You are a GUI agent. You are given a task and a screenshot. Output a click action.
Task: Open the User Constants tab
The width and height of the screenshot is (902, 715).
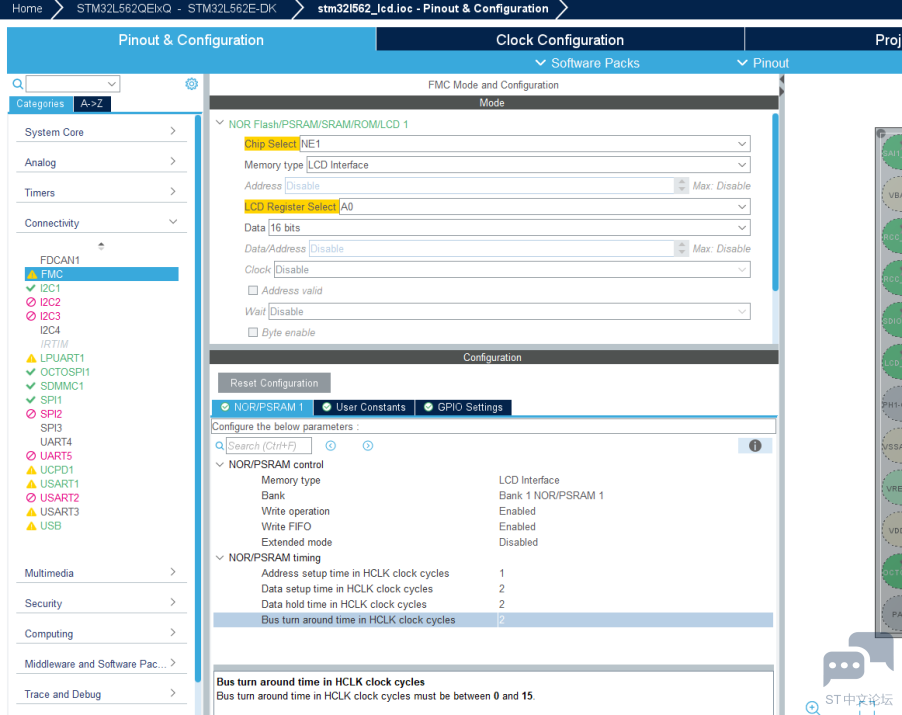pos(364,407)
